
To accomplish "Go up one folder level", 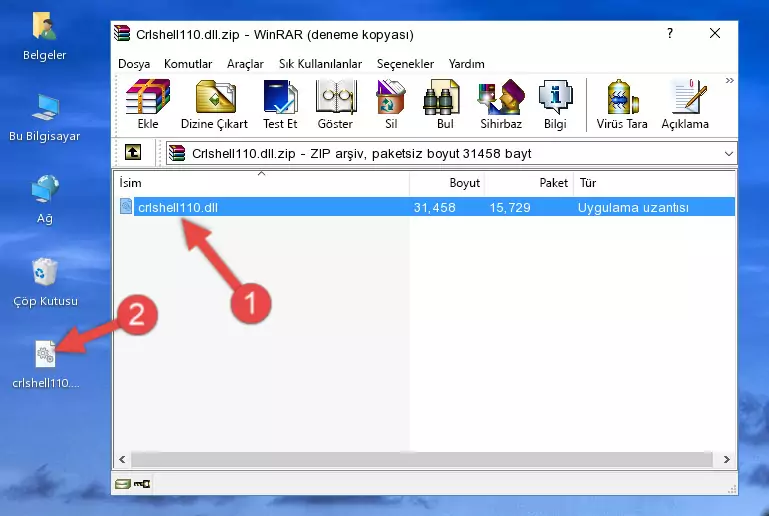I will 133,153.
